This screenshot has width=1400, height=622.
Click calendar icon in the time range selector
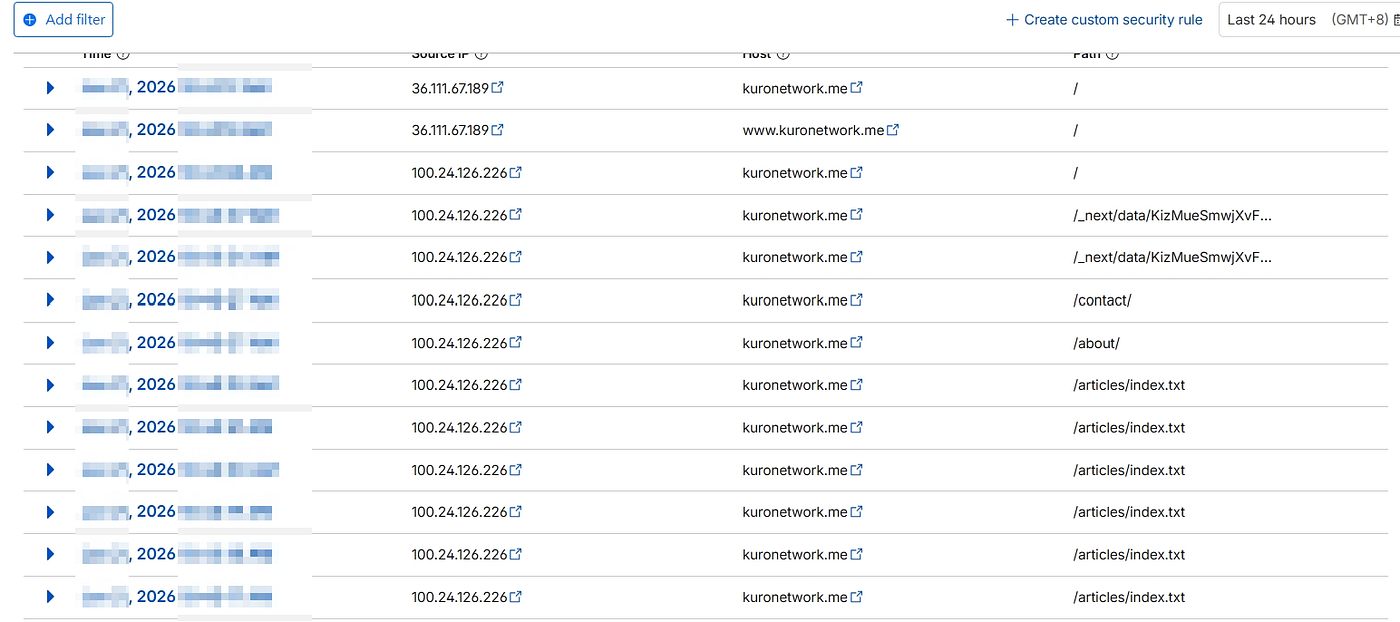pyautogui.click(x=1396, y=20)
